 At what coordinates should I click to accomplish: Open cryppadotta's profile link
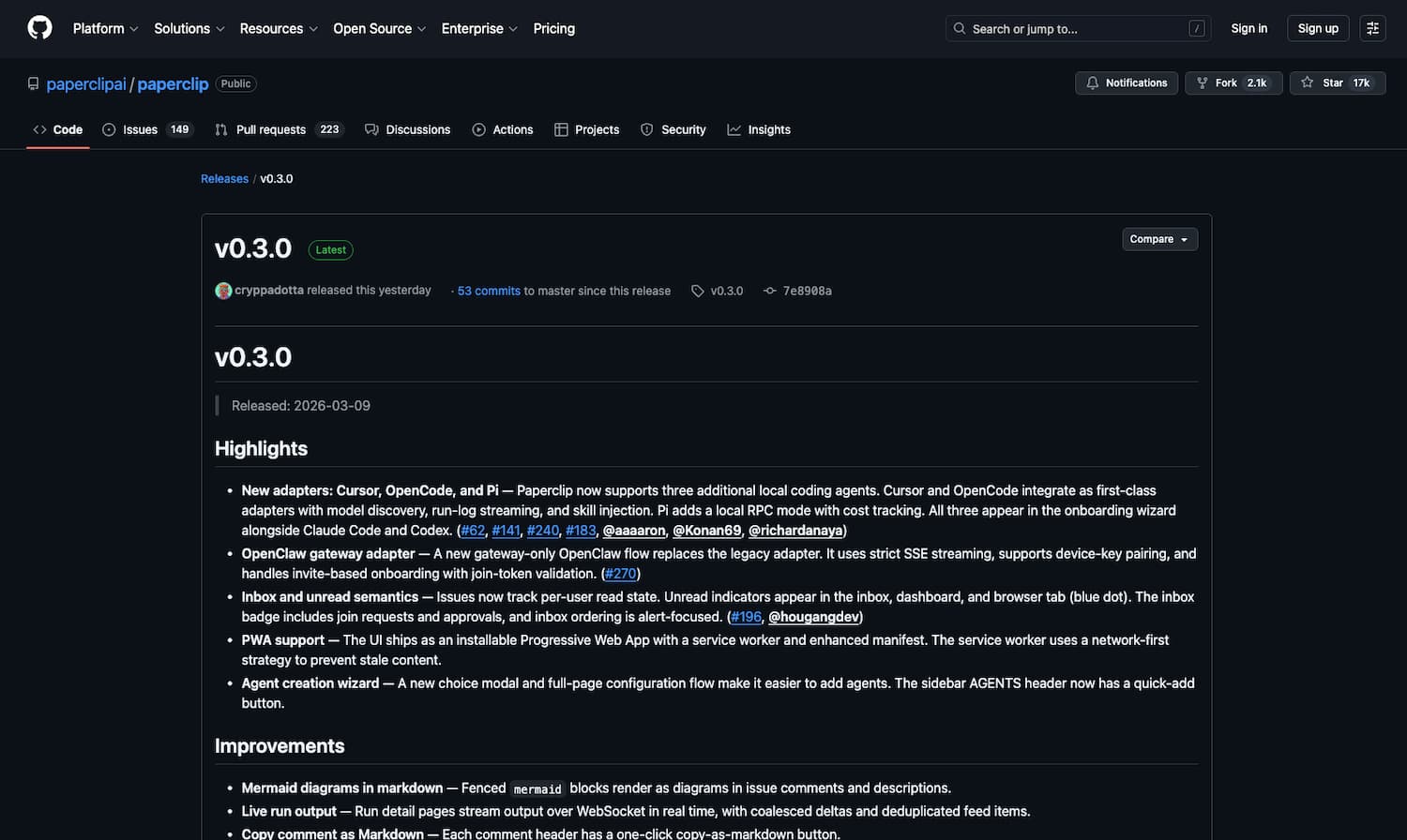click(269, 290)
